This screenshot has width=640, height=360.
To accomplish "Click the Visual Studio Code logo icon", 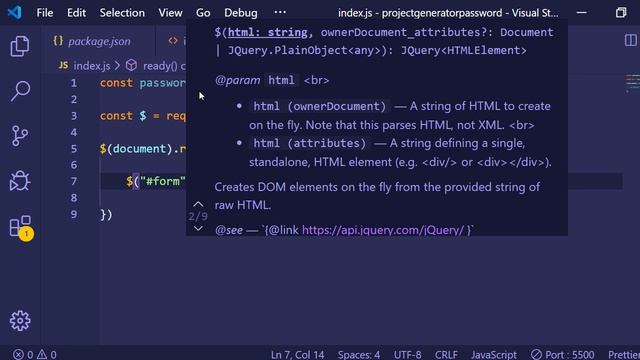I will (14, 13).
